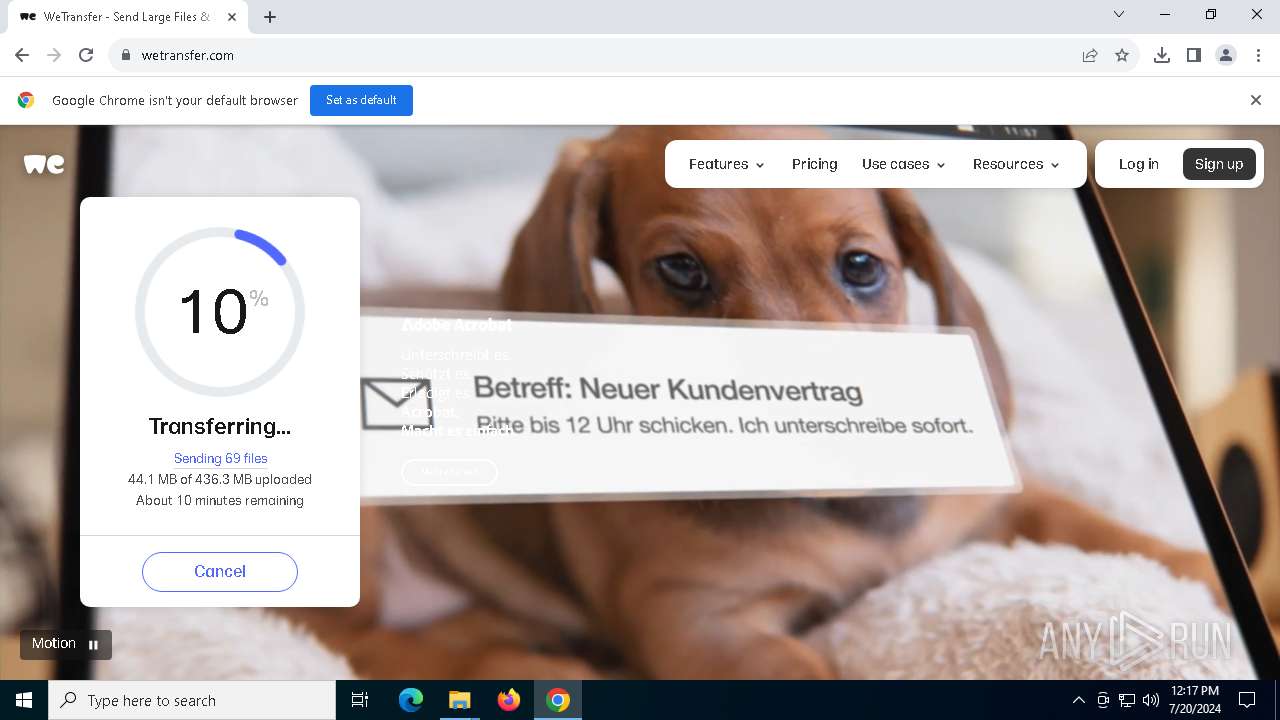Click taskbar search box
The image size is (1280, 720).
tap(192, 700)
